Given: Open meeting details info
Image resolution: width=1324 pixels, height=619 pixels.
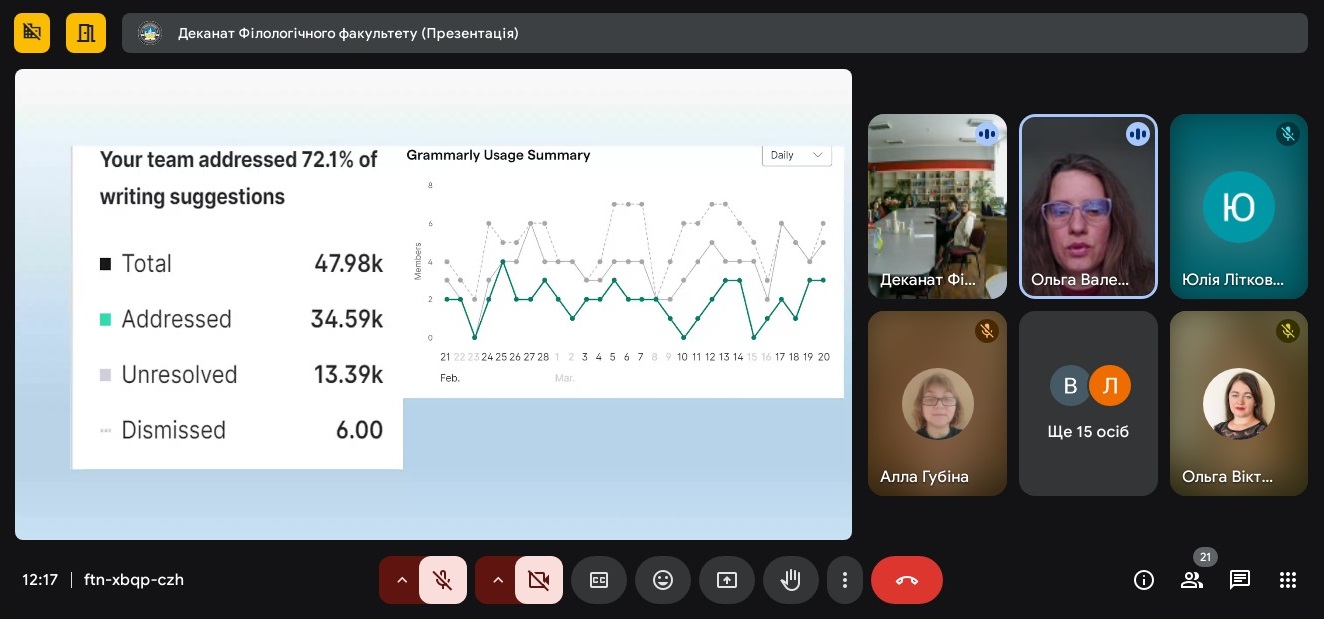Looking at the screenshot, I should (1144, 580).
